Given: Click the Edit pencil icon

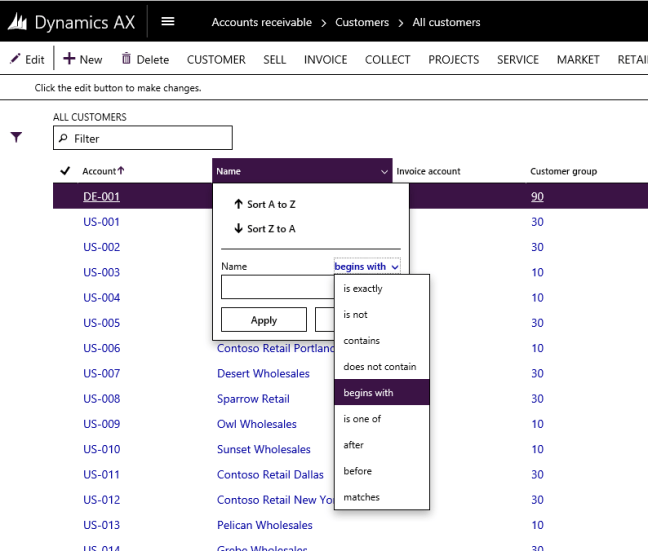Looking at the screenshot, I should pyautogui.click(x=15, y=59).
